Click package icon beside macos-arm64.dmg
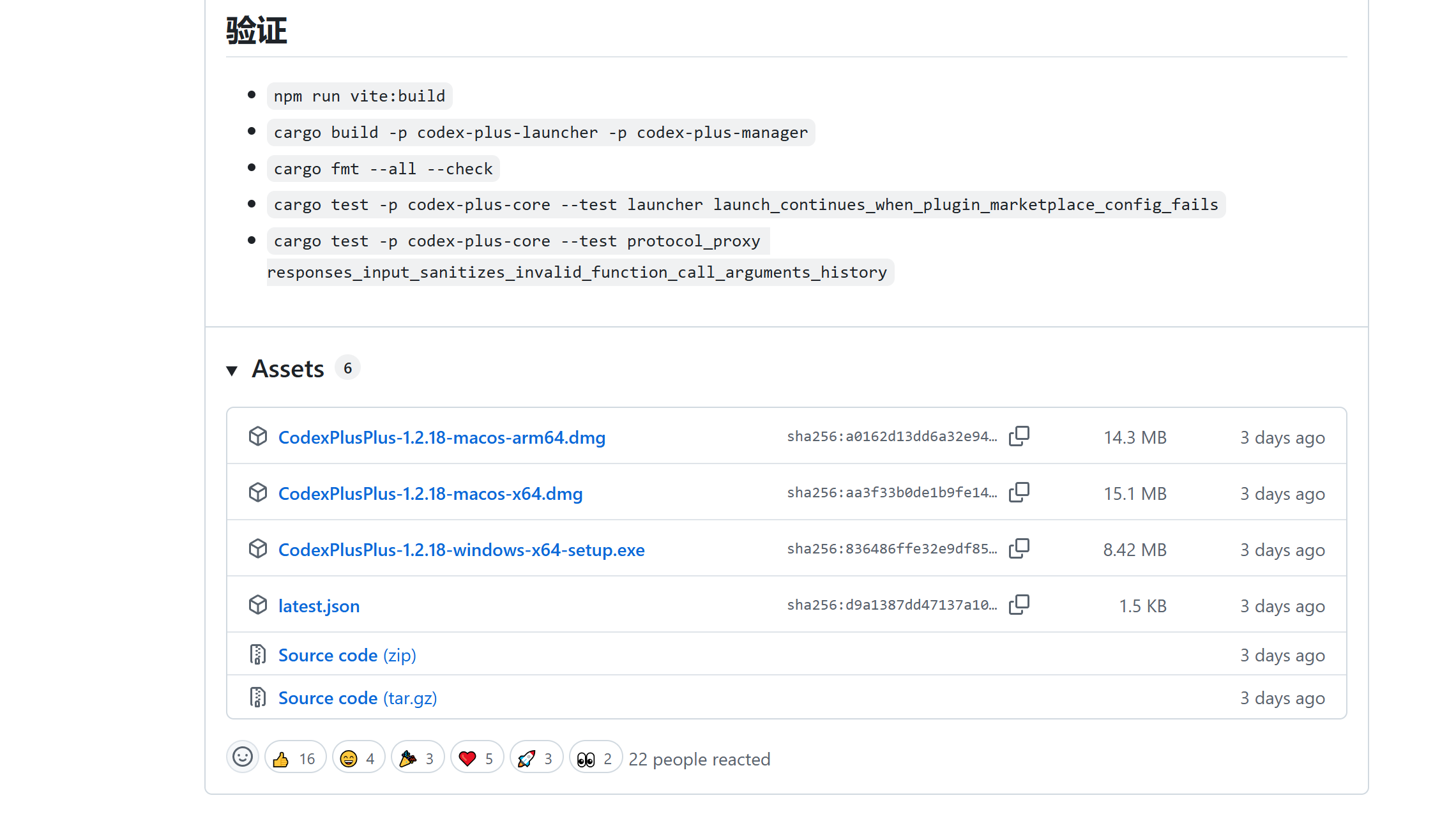Viewport: 1456px width, 821px height. point(258,437)
